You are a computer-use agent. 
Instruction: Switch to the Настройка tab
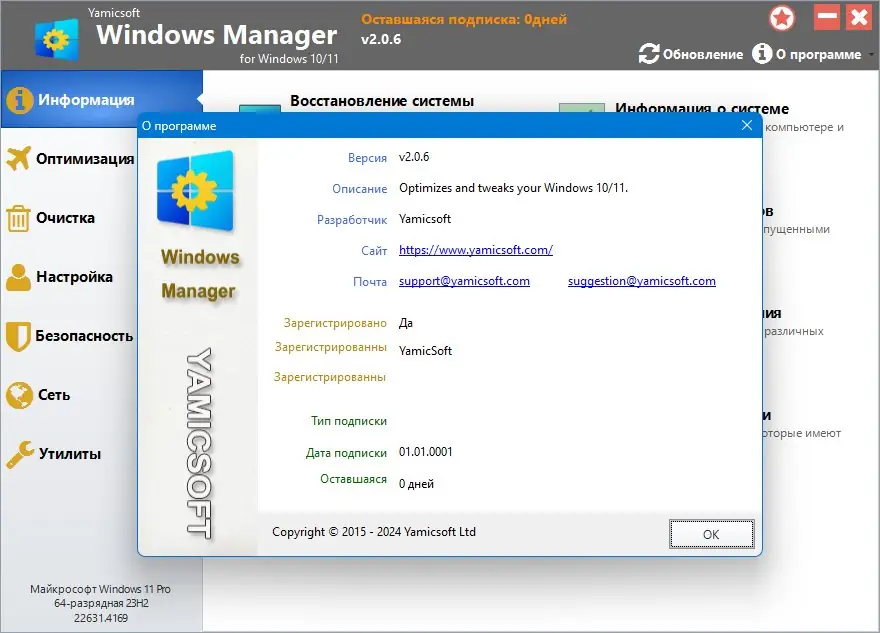coord(70,277)
